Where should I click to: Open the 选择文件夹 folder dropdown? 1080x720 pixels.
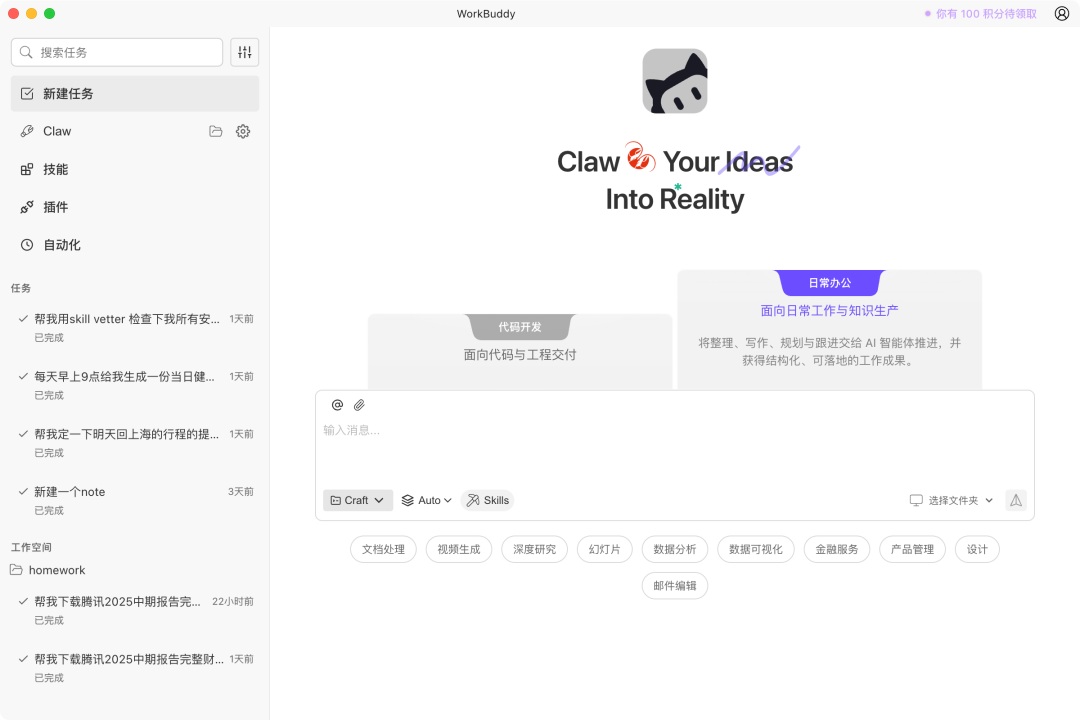(951, 500)
